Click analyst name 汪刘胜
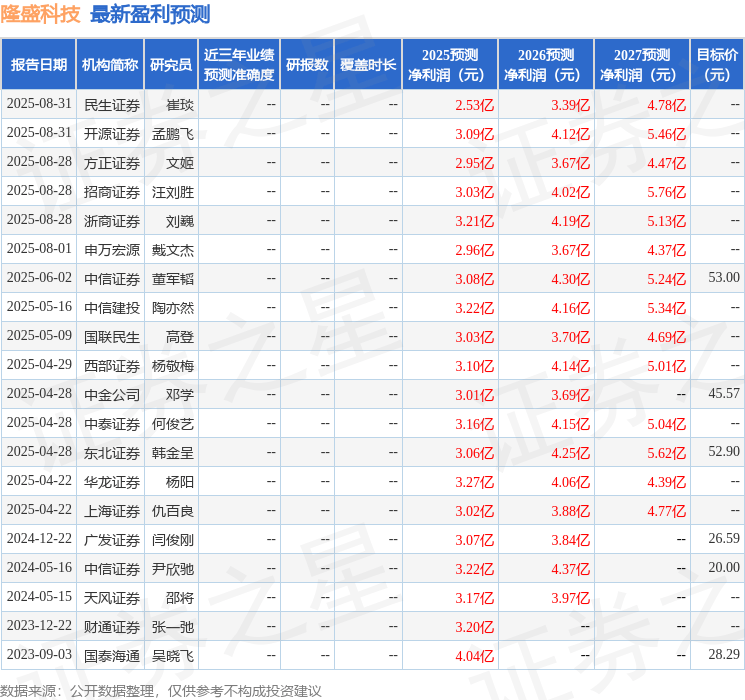Viewport: 745px width, 700px height. (x=173, y=192)
